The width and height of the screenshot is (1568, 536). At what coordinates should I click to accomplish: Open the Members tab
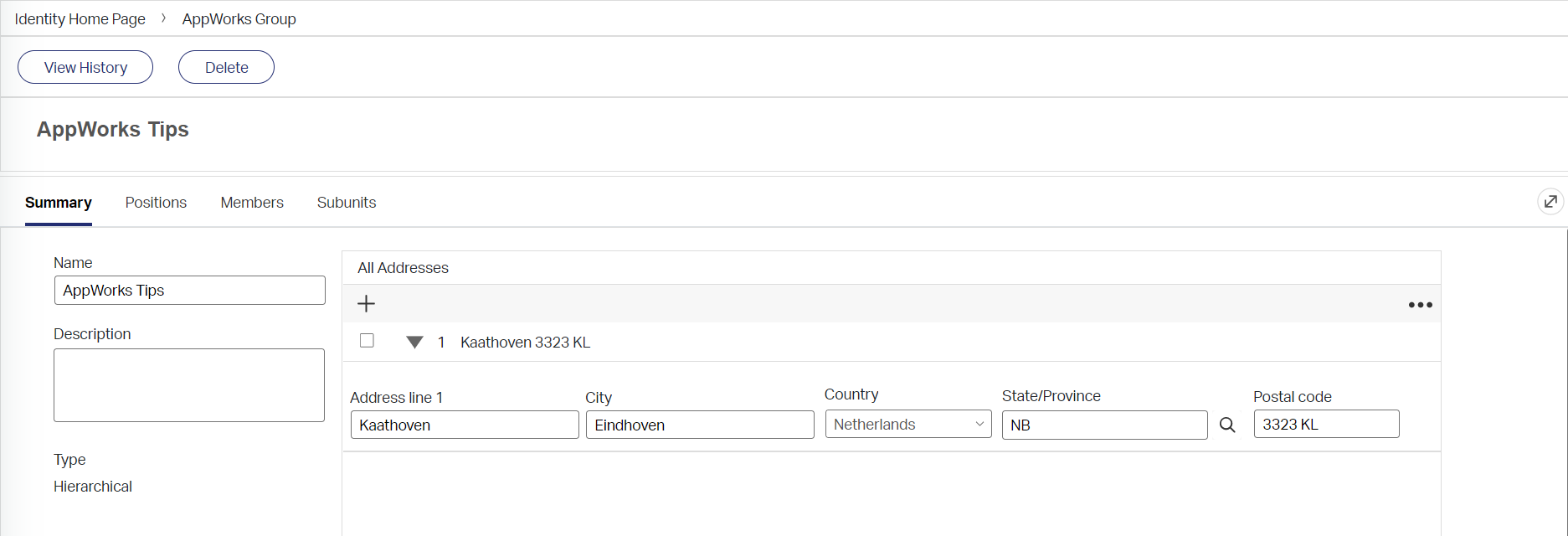pos(252,203)
